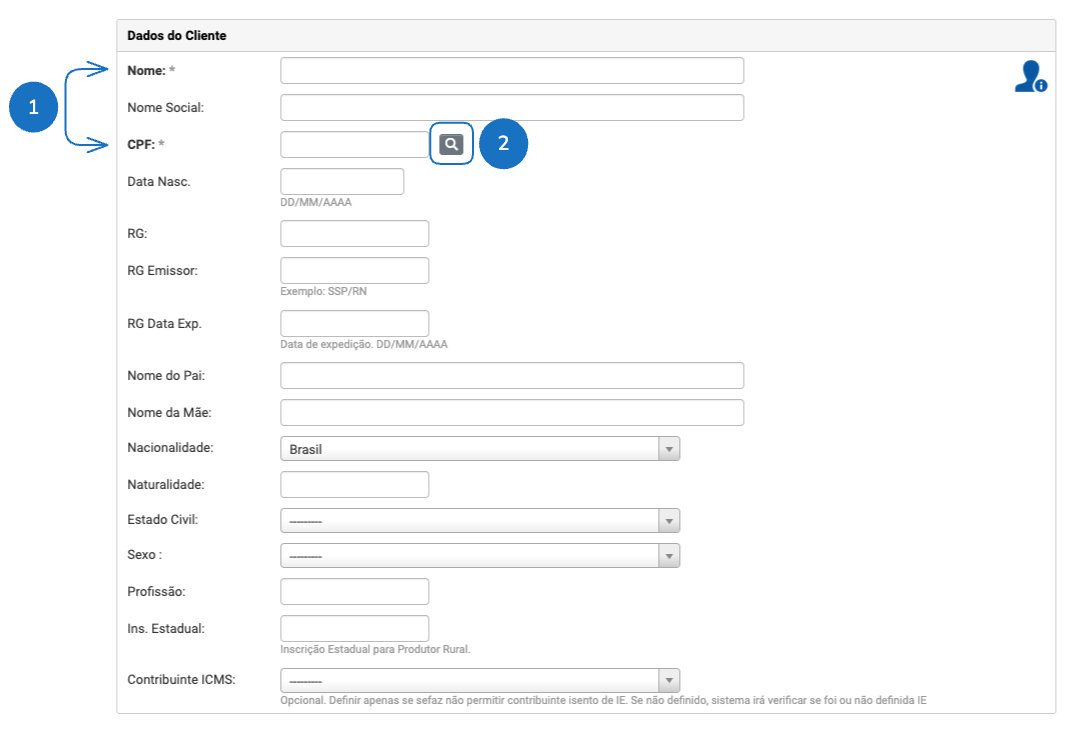Click the Nome input field
This screenshot has width=1075, height=732.
point(512,71)
